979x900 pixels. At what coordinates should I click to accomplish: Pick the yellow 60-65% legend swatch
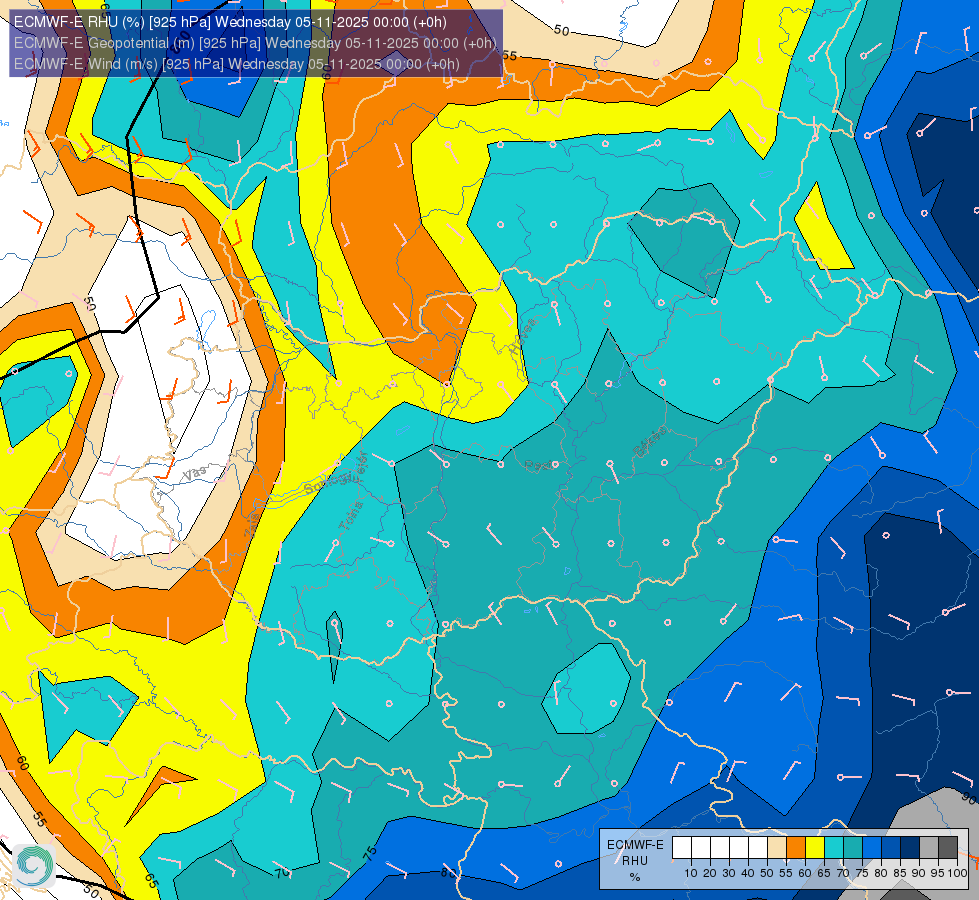tap(815, 848)
